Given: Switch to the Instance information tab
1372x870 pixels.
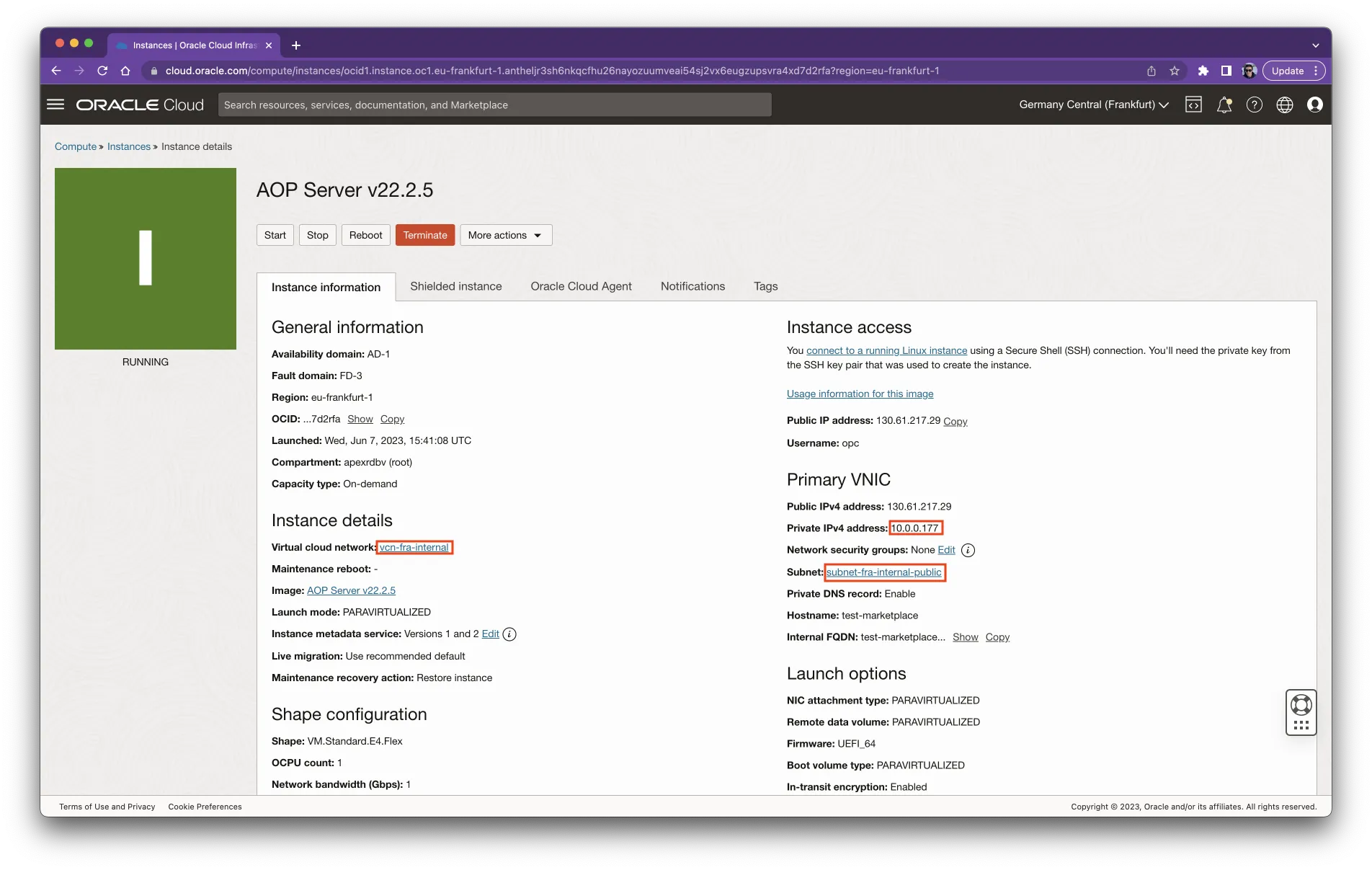Looking at the screenshot, I should 326,287.
